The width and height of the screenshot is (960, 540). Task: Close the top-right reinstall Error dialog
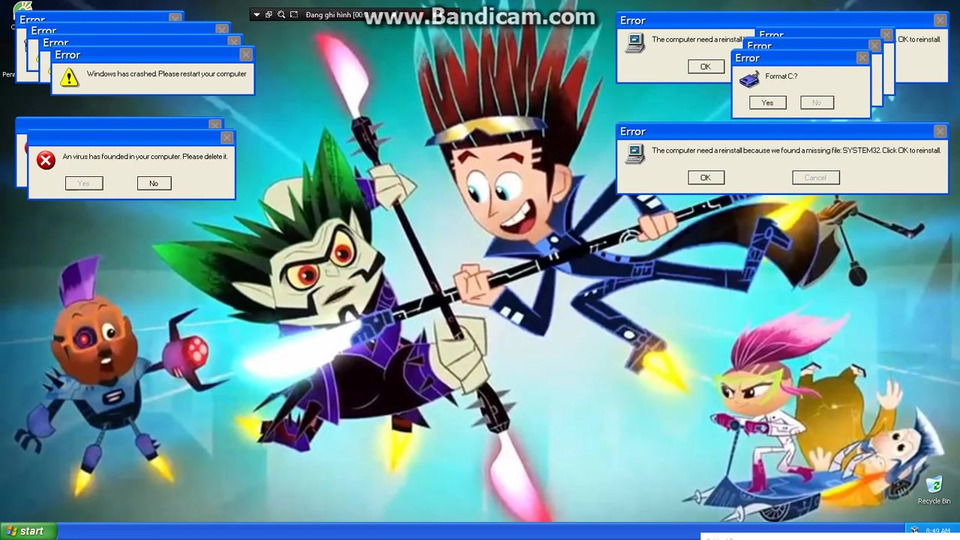[x=940, y=20]
